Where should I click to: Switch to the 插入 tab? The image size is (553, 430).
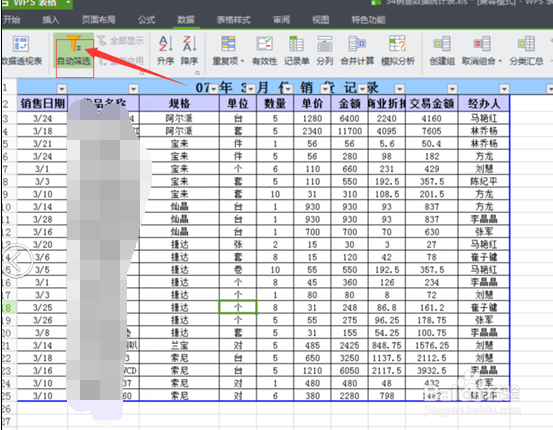tap(51, 20)
